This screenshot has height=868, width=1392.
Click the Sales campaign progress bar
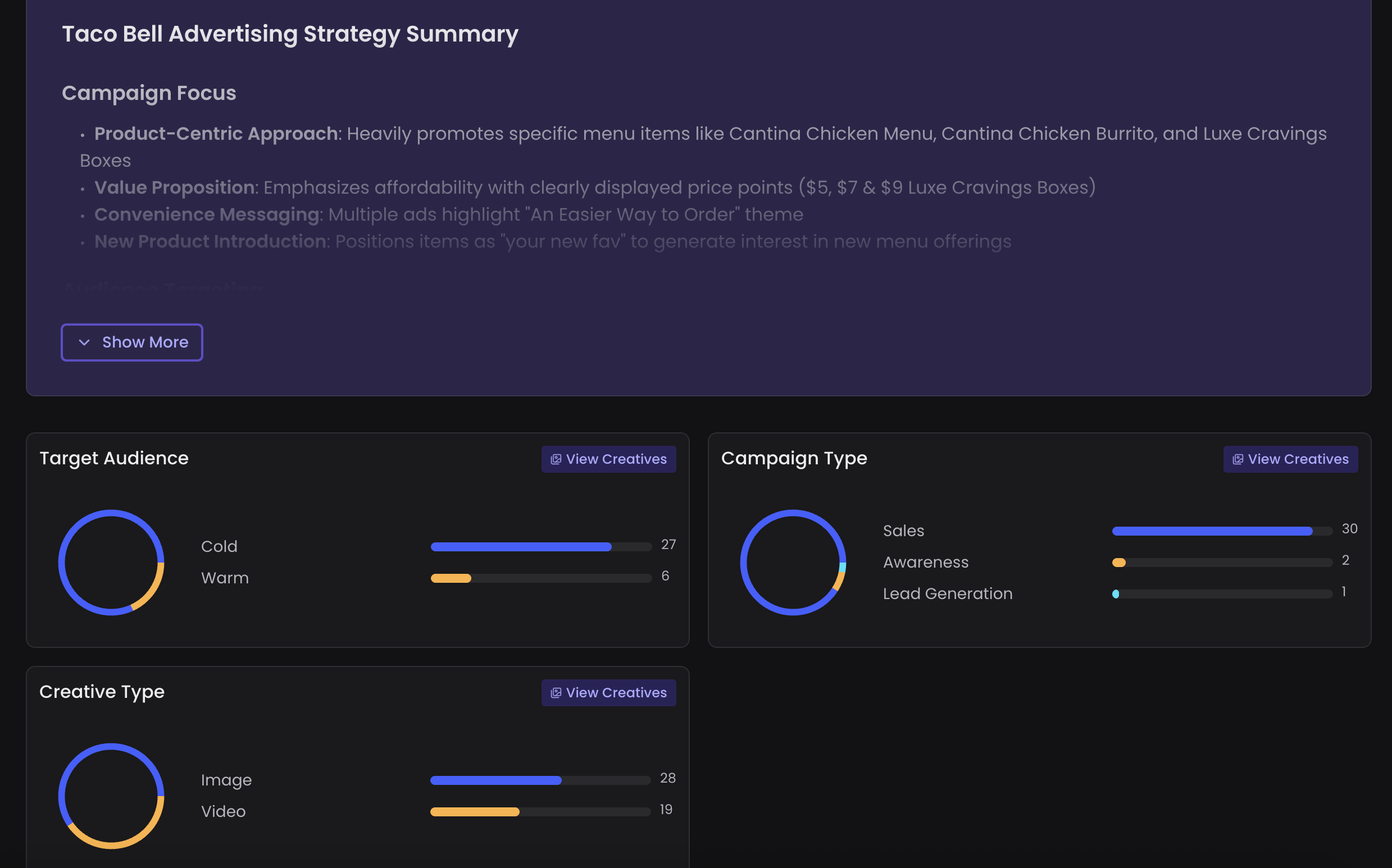(x=1222, y=532)
